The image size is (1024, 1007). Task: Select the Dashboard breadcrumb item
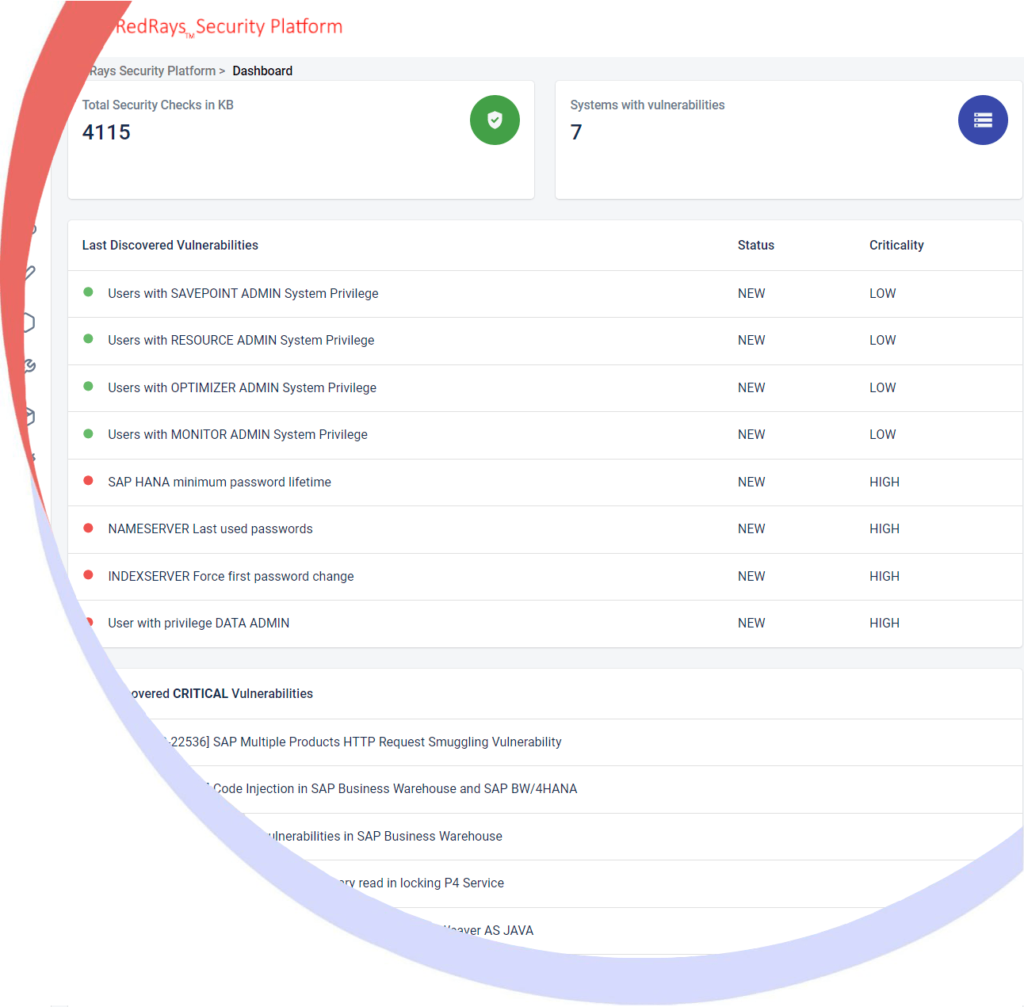click(263, 71)
